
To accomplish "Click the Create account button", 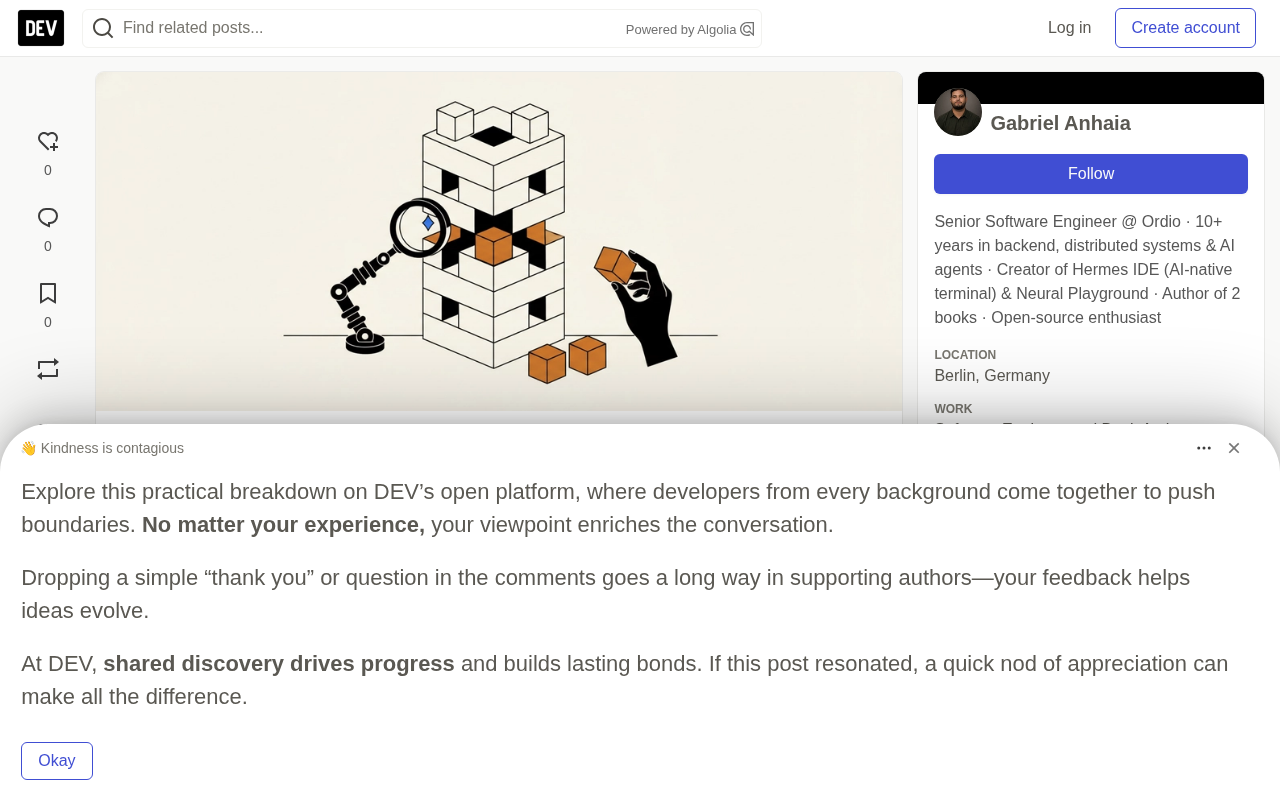I will click(1185, 28).
